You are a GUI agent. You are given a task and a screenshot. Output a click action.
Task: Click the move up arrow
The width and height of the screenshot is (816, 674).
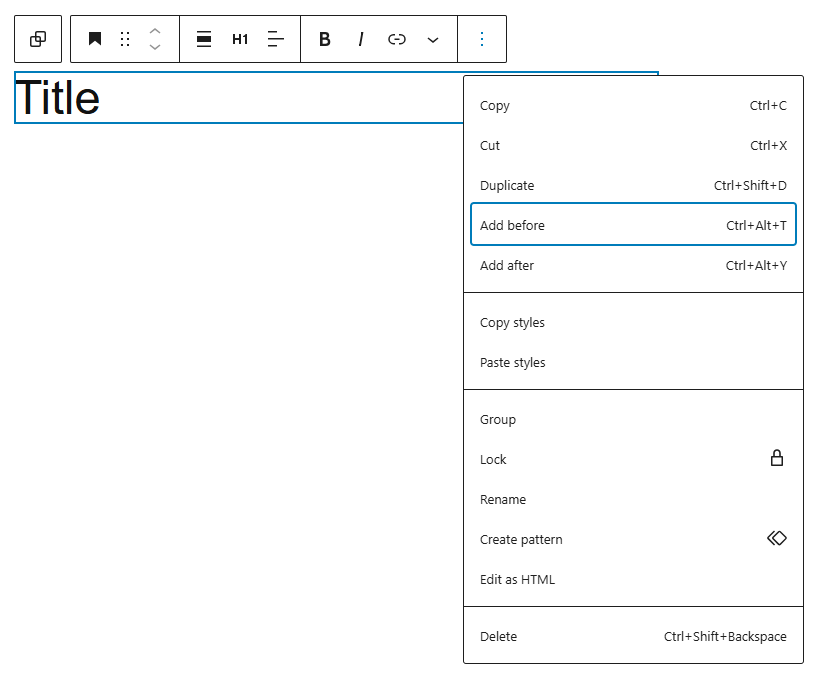pyautogui.click(x=155, y=31)
